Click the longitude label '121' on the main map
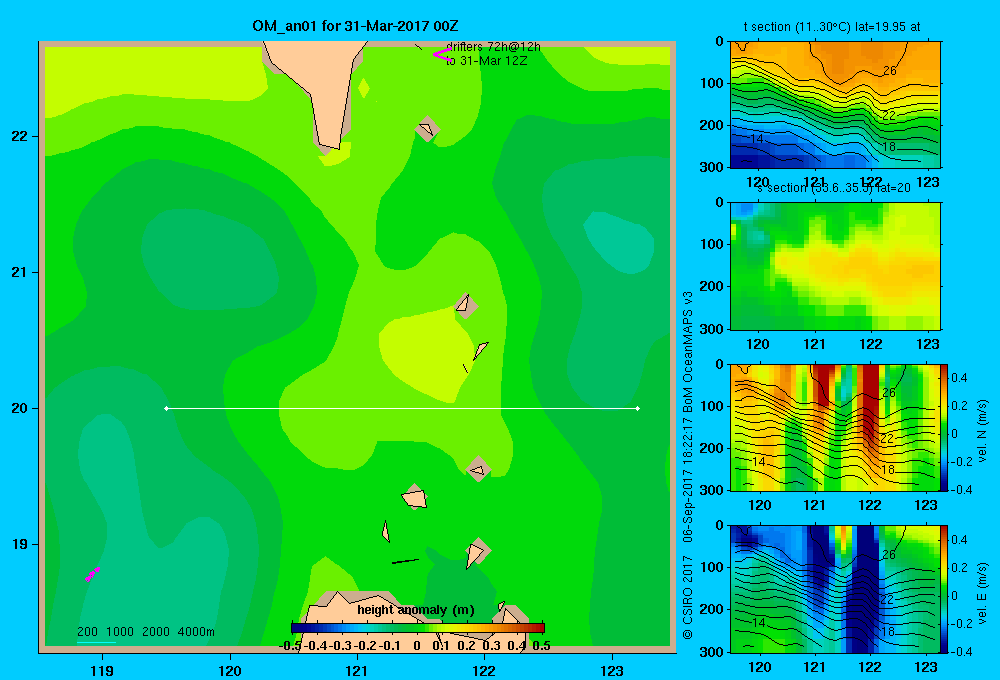Screen dimensions: 1000x680 coord(357,671)
